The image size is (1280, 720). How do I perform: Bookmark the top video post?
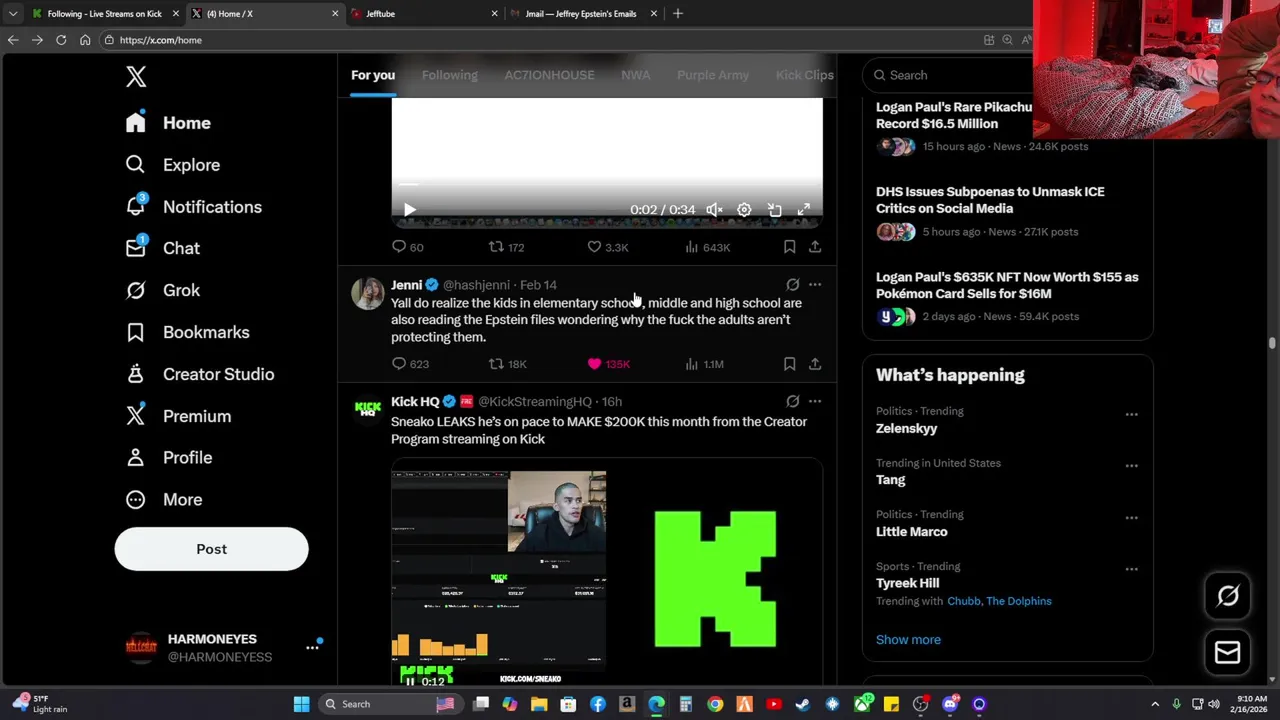point(789,247)
